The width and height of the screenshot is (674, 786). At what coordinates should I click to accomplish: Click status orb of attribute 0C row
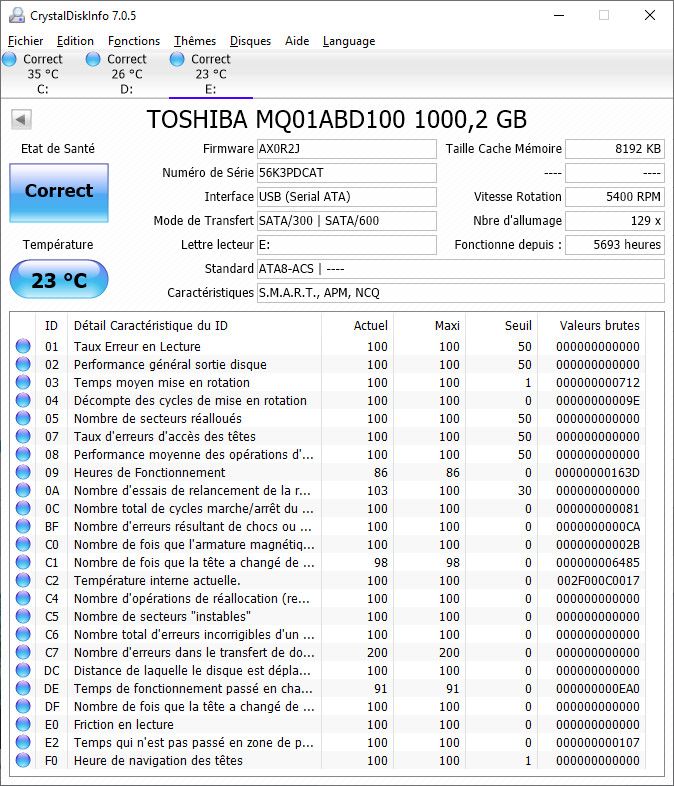pyautogui.click(x=23, y=508)
